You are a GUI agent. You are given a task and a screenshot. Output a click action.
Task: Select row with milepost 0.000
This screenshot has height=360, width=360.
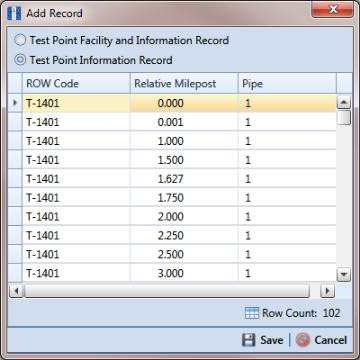(172, 103)
